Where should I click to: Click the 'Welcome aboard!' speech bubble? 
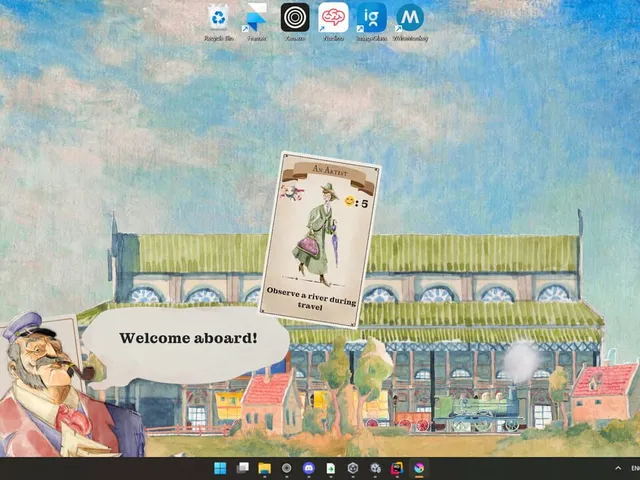188,347
